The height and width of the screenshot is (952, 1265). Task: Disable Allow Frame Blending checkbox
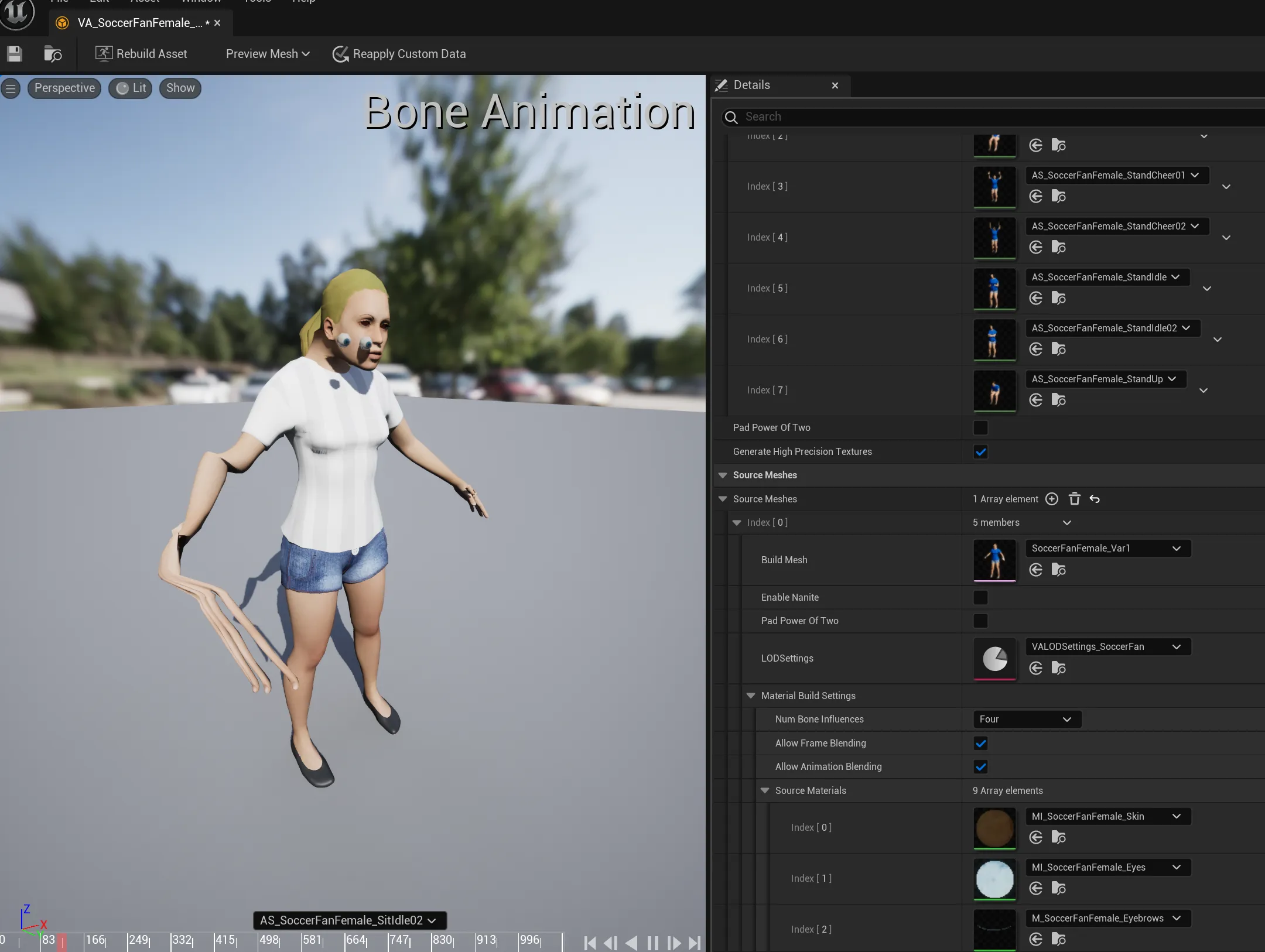980,743
